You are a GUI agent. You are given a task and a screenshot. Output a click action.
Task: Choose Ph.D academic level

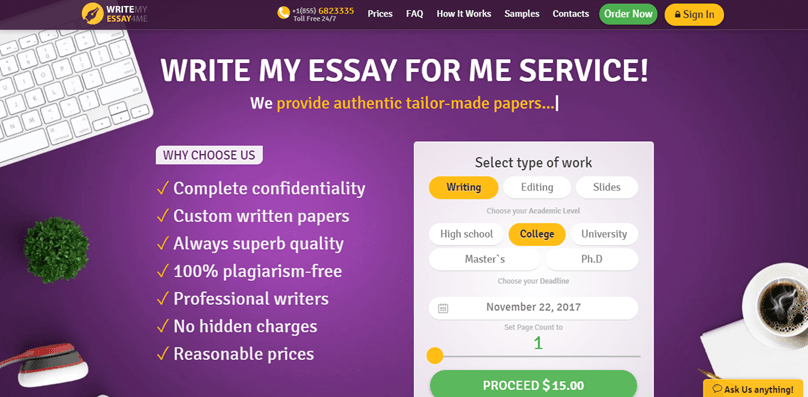592,259
